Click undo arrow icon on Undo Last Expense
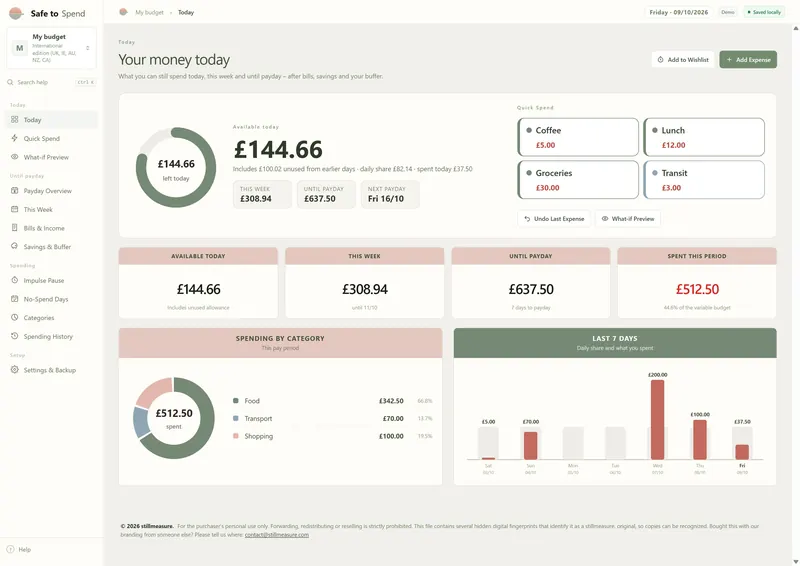This screenshot has width=800, height=566. point(527,218)
